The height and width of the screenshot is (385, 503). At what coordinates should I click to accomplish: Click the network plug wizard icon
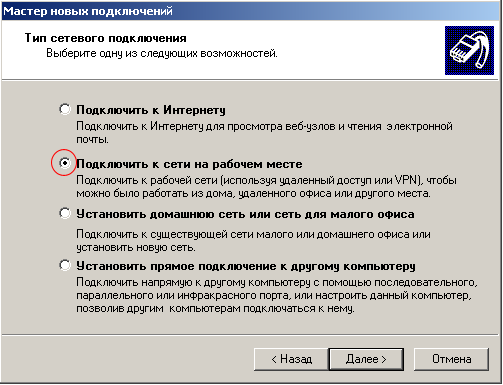469,50
